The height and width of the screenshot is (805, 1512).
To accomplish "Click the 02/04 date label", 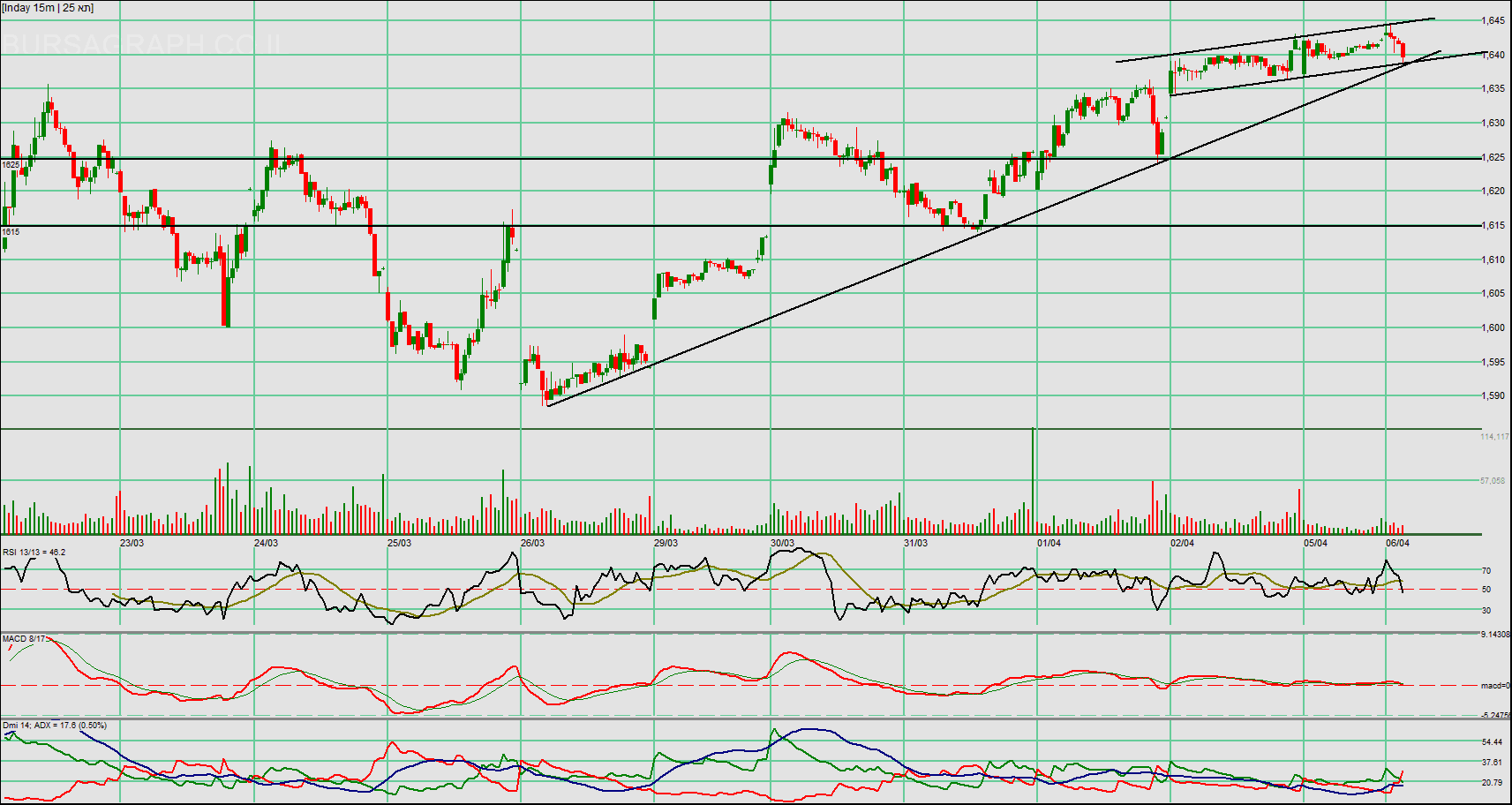I will point(1182,543).
